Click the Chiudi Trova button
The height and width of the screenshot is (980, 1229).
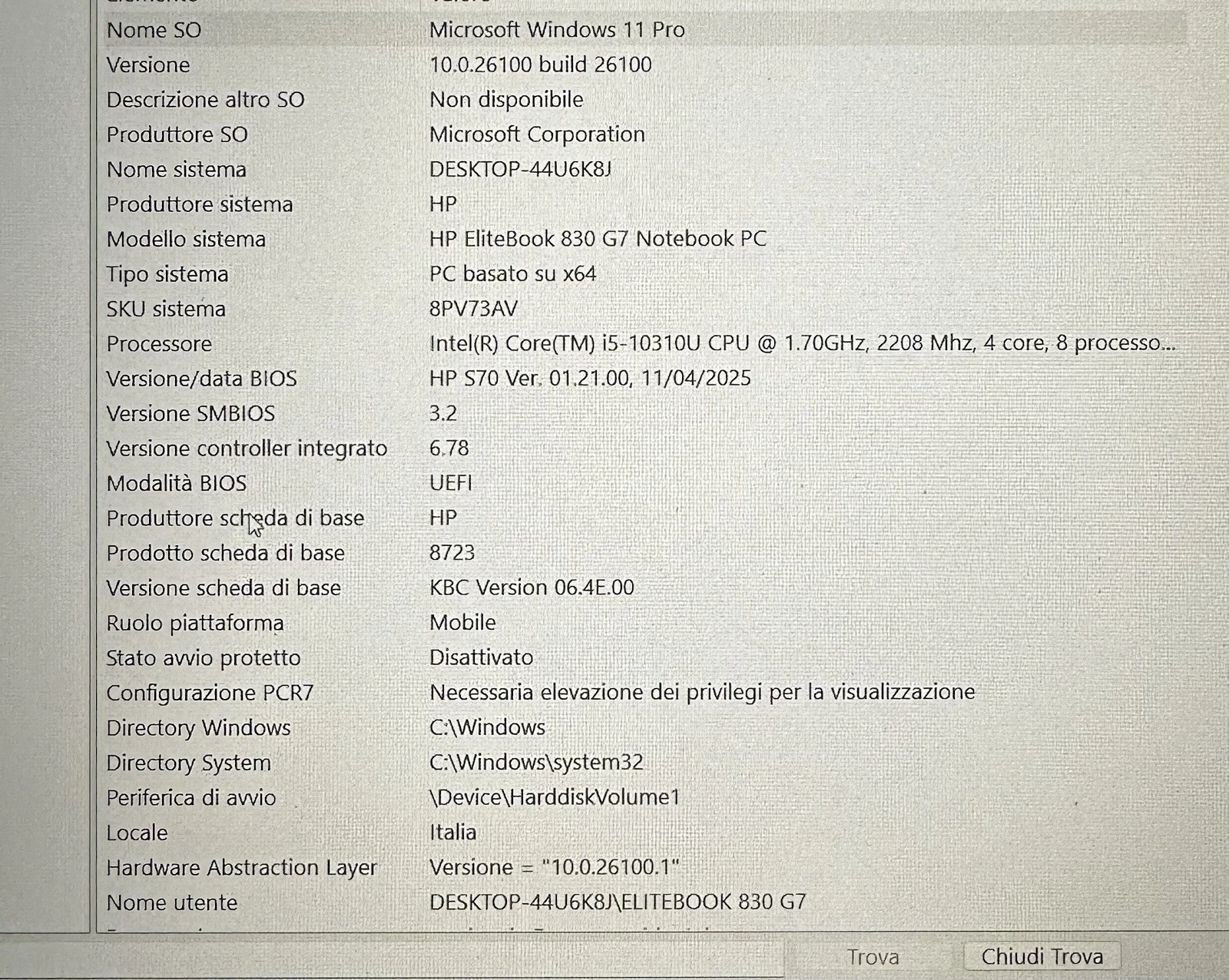1042,956
